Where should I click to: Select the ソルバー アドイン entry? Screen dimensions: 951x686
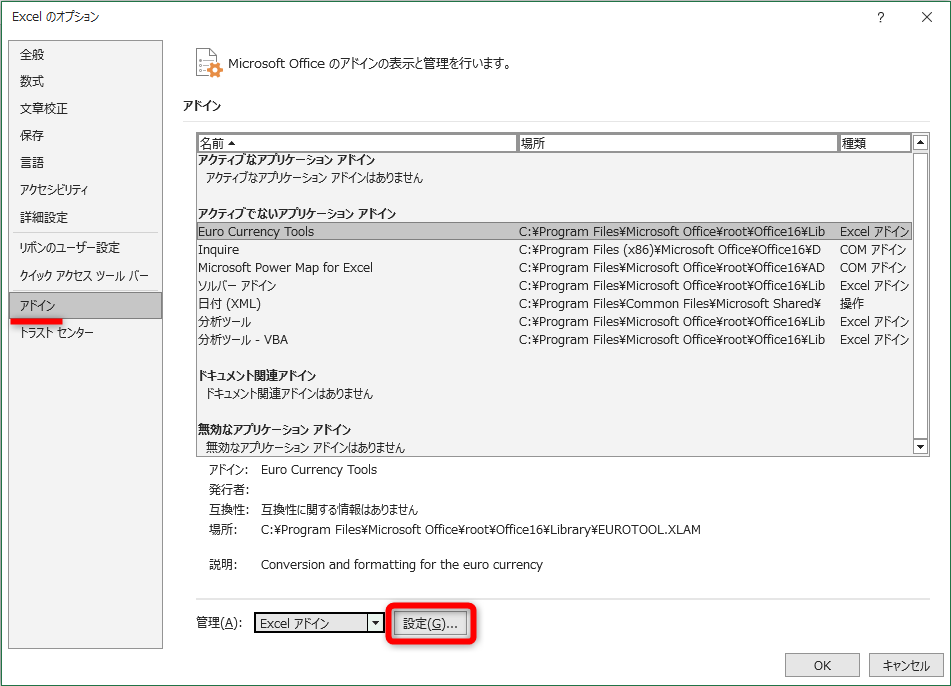(300, 286)
